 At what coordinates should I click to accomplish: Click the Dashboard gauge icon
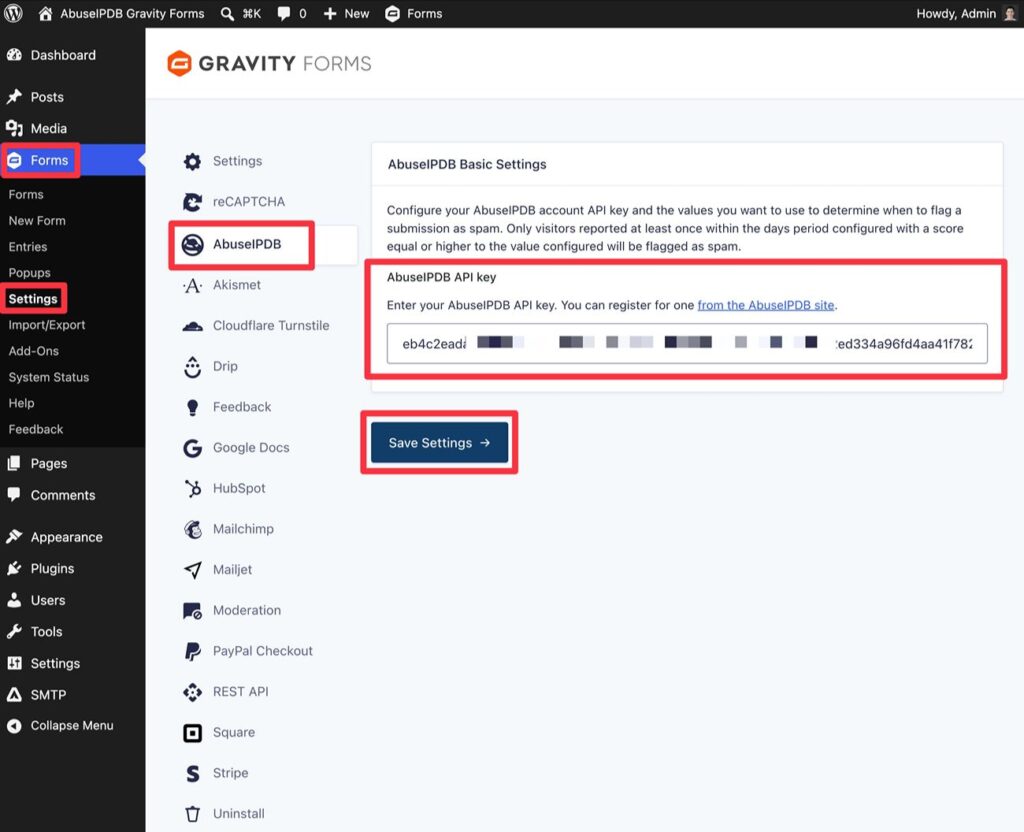click(x=14, y=55)
